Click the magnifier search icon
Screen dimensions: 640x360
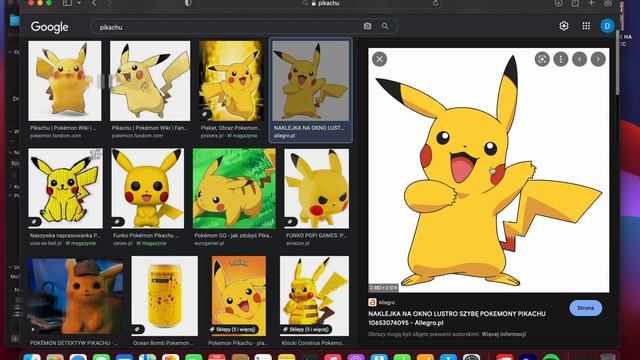(385, 26)
